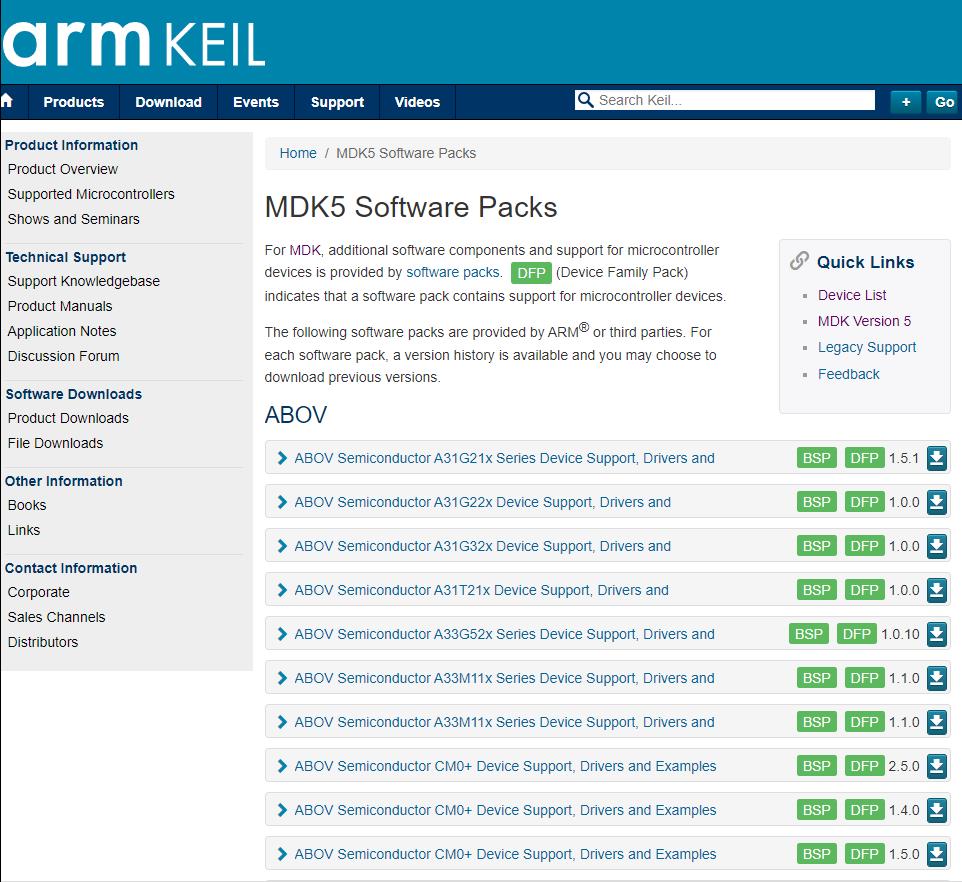Click the home icon in navigation bar
The width and height of the screenshot is (962, 882).
click(7, 101)
